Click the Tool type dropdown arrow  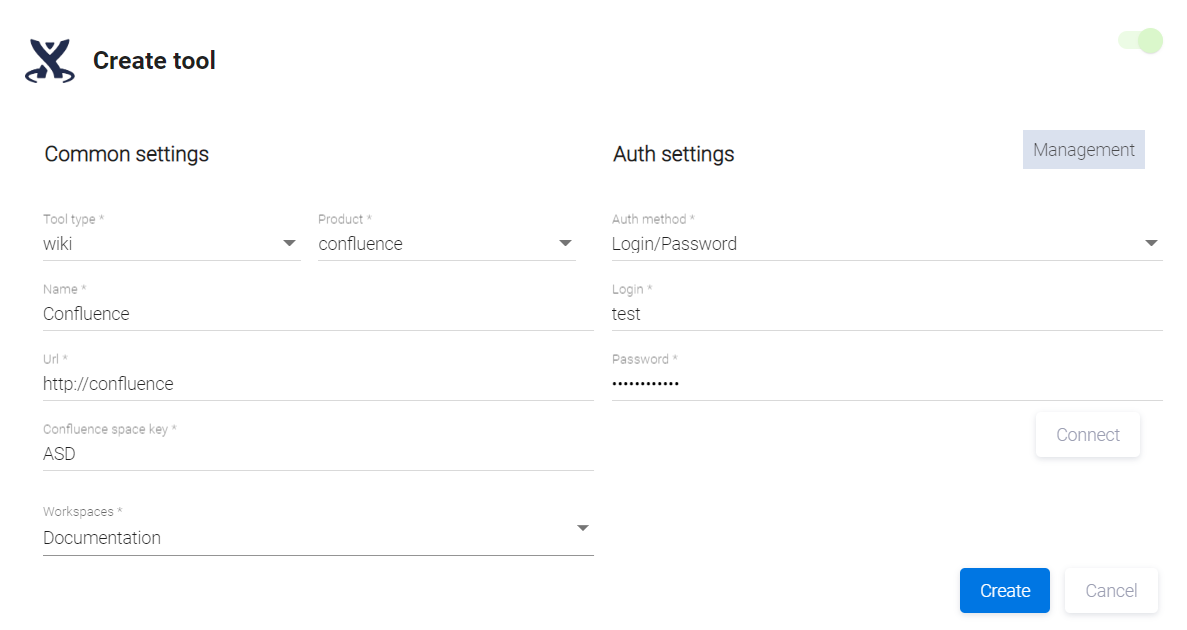coord(289,243)
